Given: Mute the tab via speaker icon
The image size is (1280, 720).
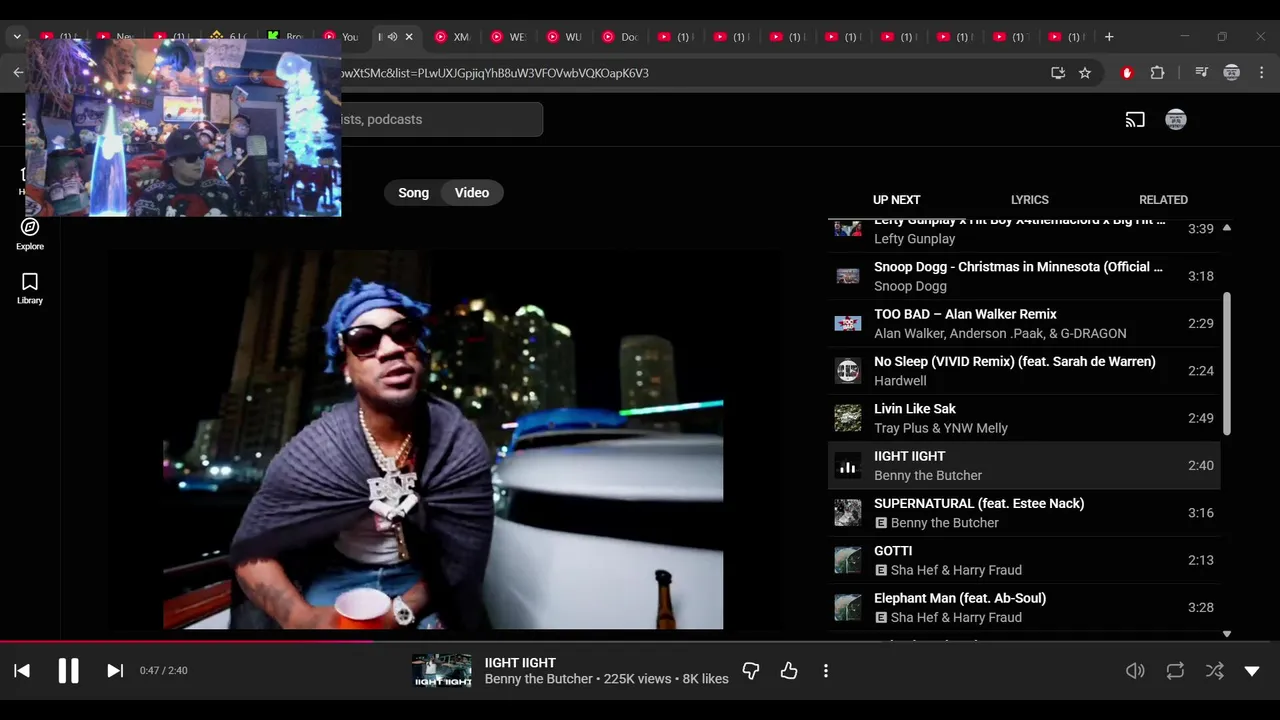Looking at the screenshot, I should [x=392, y=37].
